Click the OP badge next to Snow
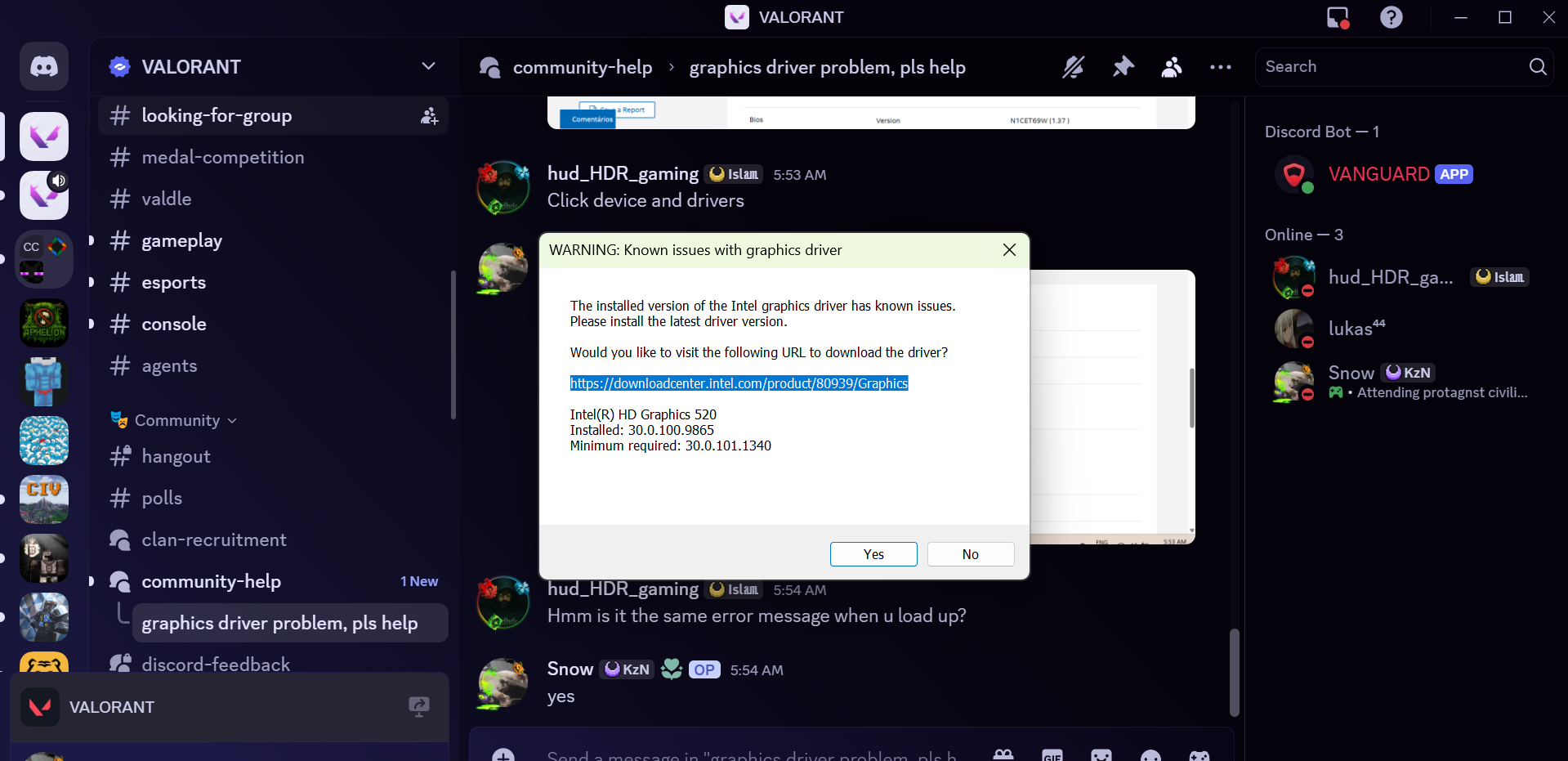This screenshot has height=761, width=1568. [704, 669]
